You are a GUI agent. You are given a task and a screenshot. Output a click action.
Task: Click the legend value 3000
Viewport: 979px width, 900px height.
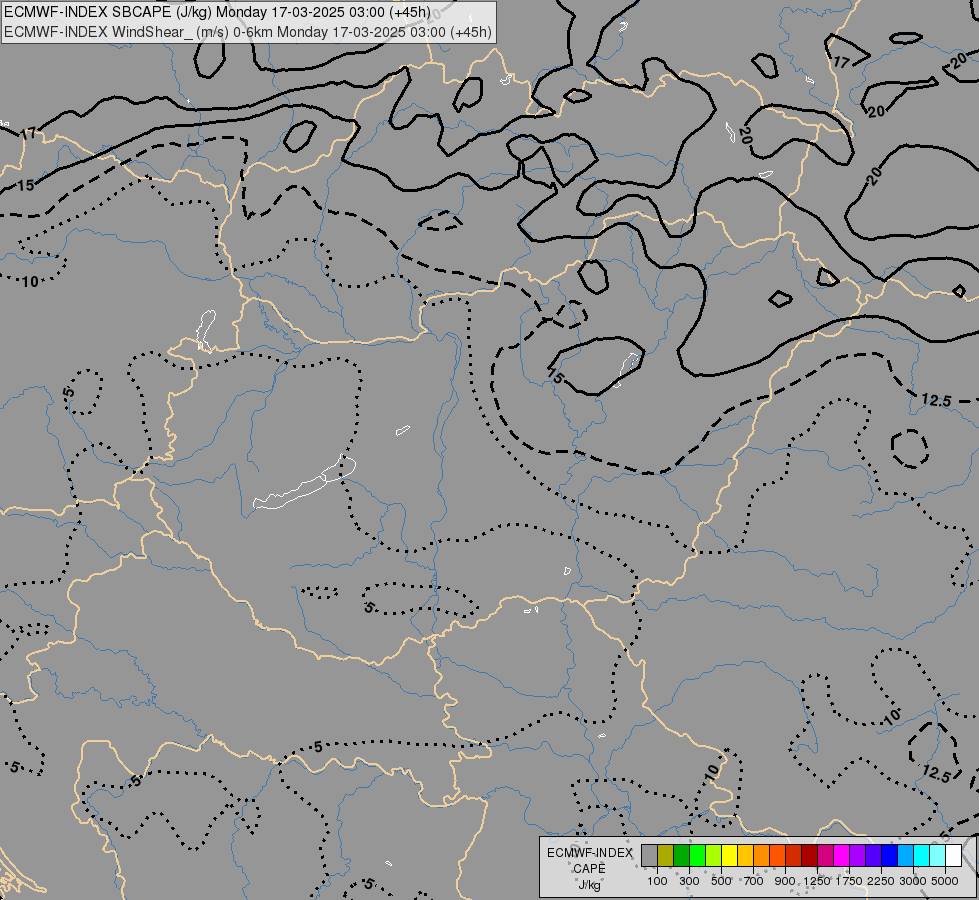pos(912,881)
